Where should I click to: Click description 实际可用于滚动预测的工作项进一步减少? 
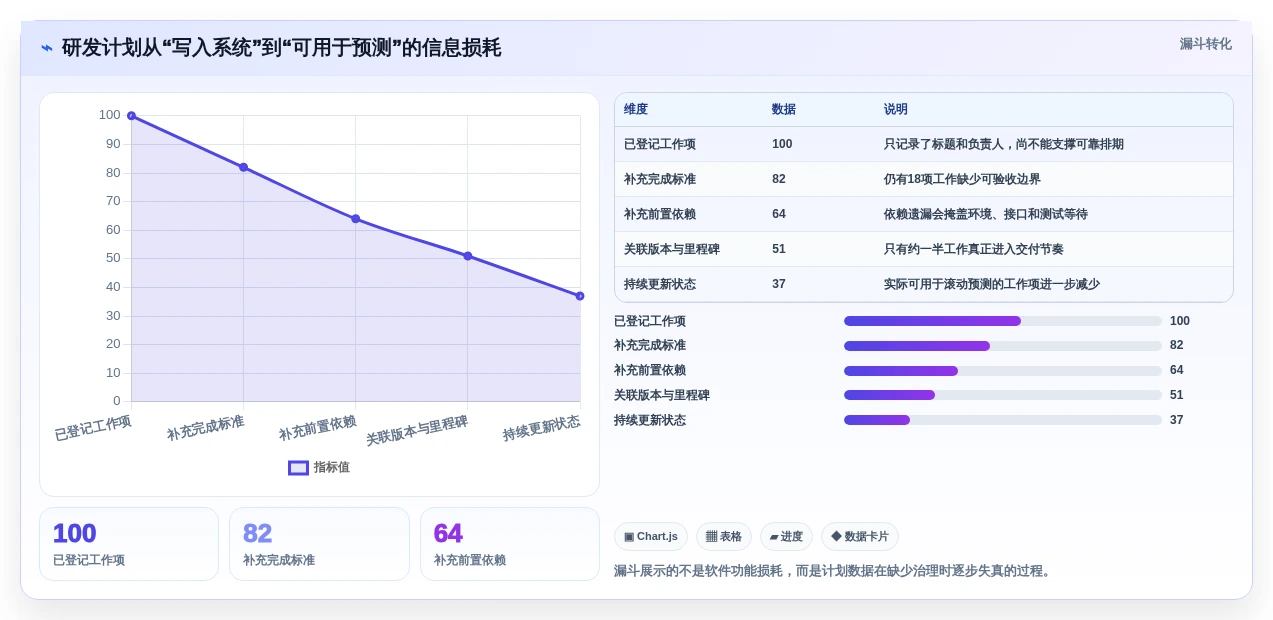click(x=992, y=284)
